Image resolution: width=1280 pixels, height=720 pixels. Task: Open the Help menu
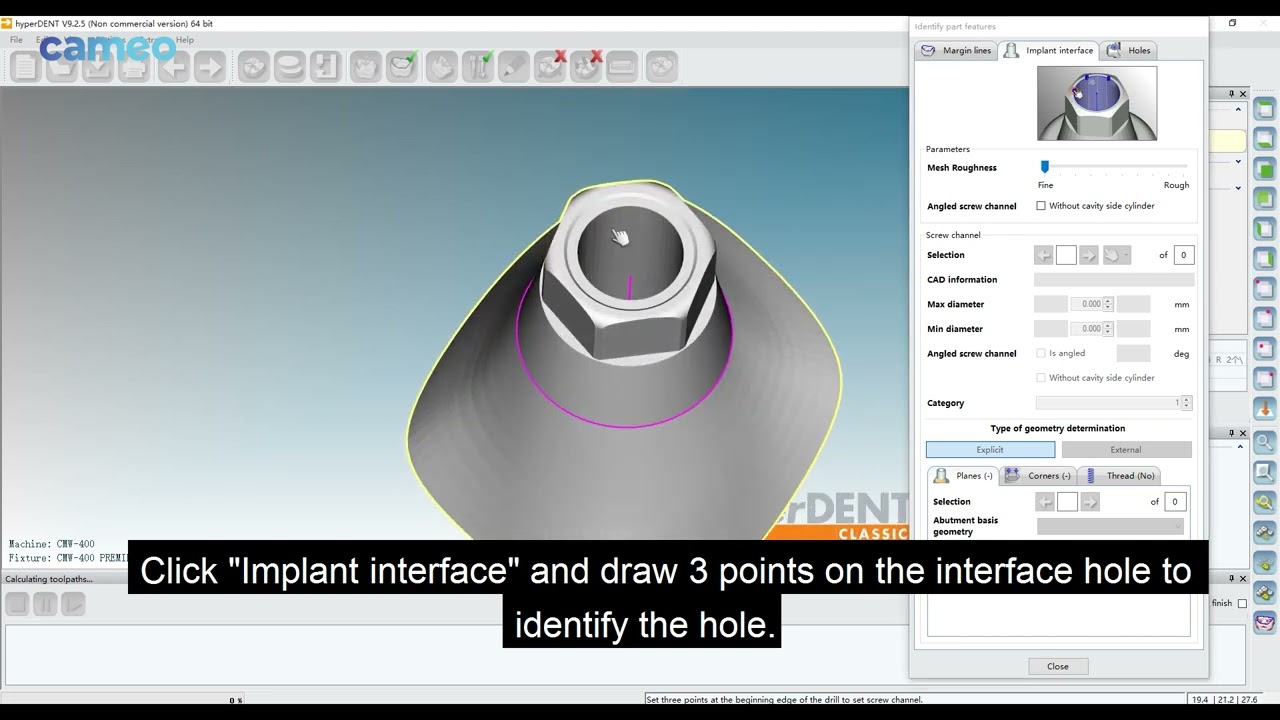tap(185, 40)
